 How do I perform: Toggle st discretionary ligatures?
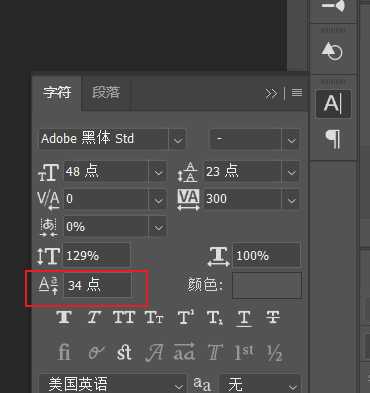[124, 352]
